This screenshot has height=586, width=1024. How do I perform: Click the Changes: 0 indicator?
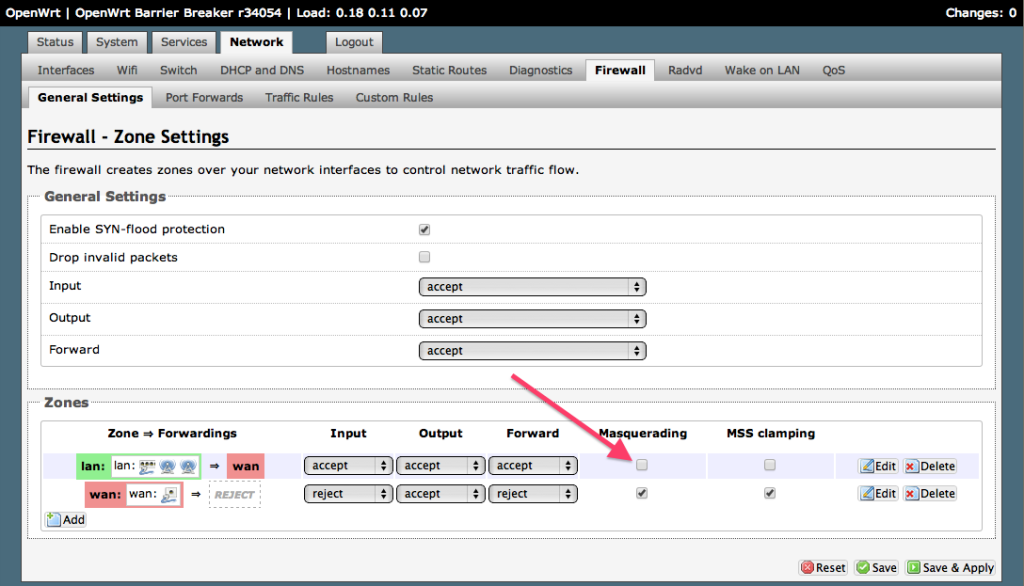[x=980, y=13]
